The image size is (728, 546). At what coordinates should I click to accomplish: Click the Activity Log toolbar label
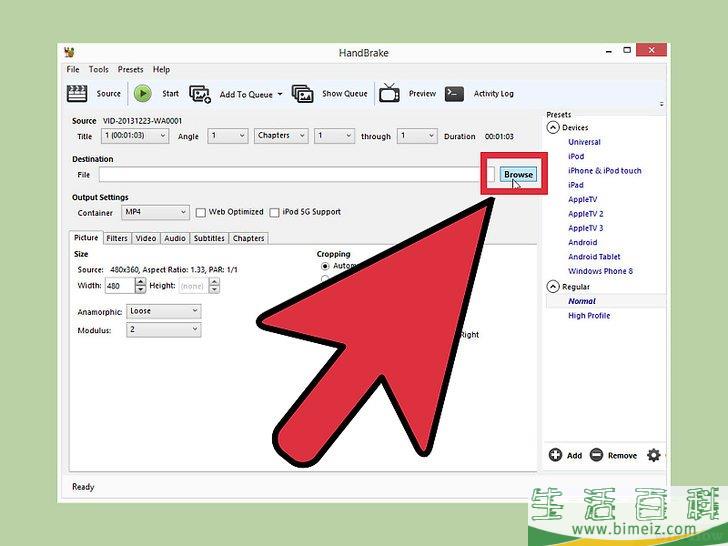click(494, 93)
